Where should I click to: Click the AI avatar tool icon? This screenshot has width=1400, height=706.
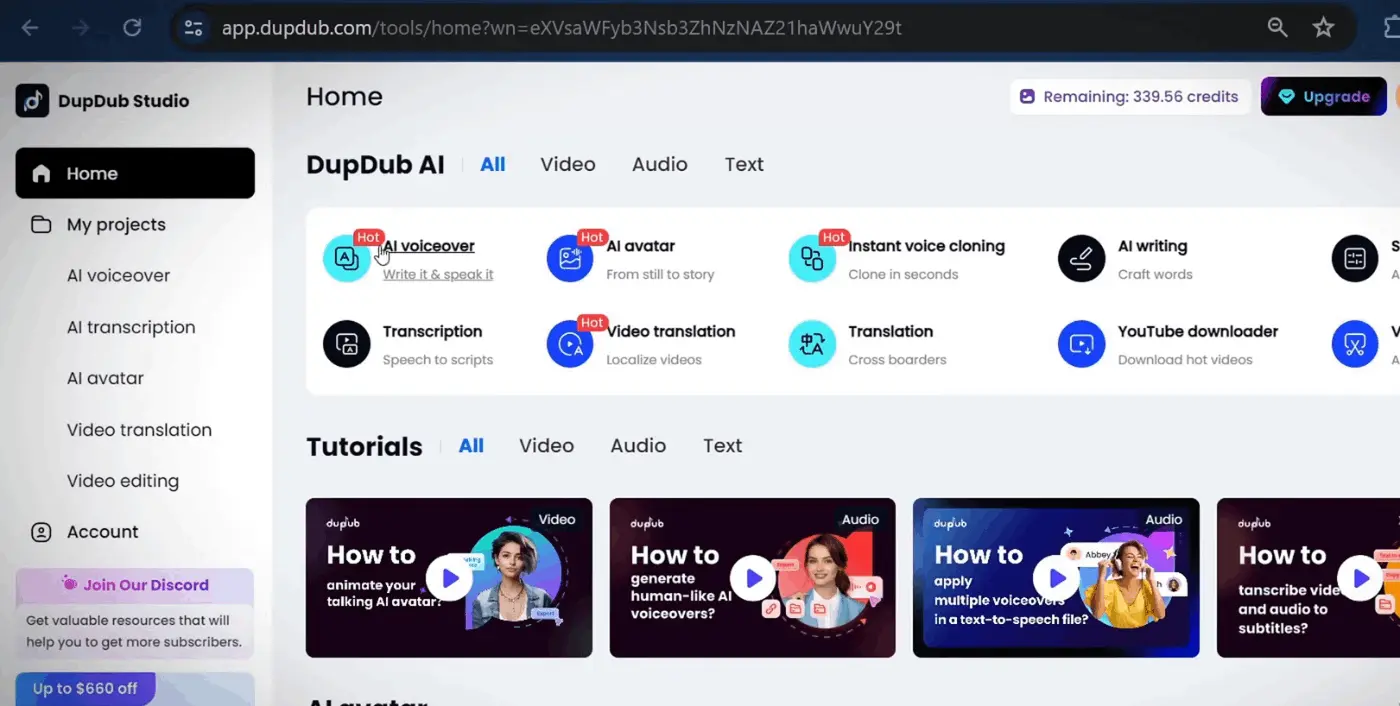(570, 259)
